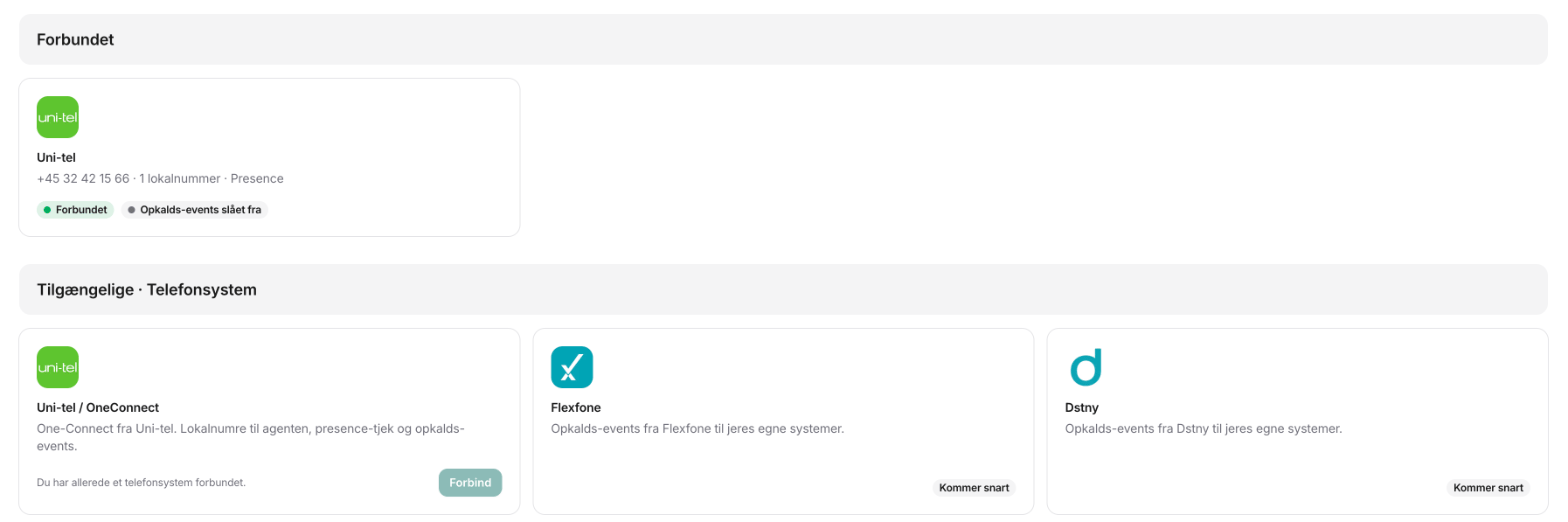Click the Opkalds-events slået fra badge
The image size is (1568, 522).
[x=195, y=210]
